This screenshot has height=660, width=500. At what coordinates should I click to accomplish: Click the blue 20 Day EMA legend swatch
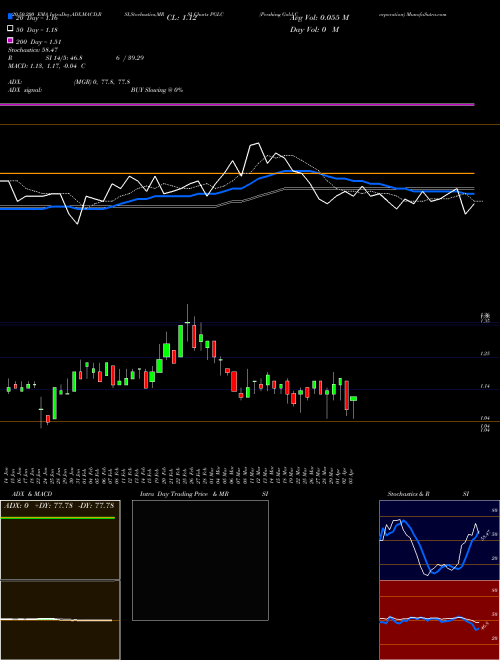[10, 17]
